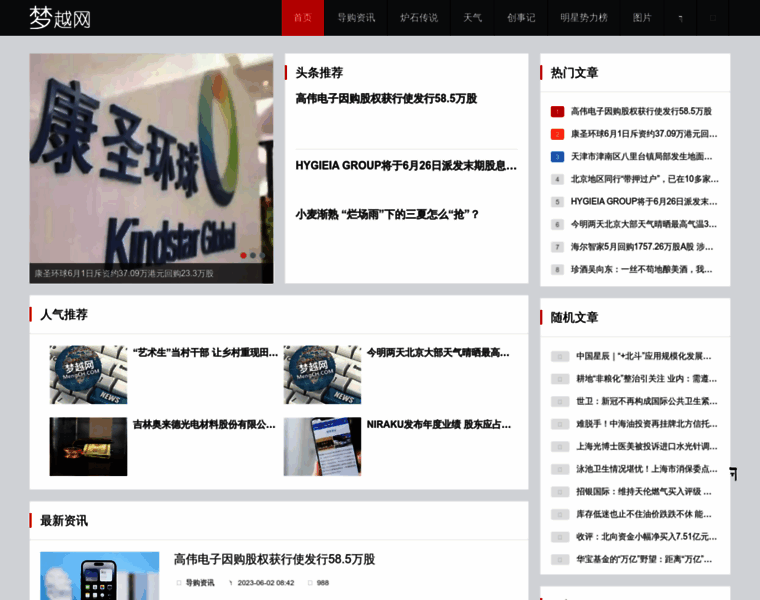This screenshot has height=600, width=760.
Task: Click the gray rank 4 badge in 热门文章
Action: [x=557, y=179]
